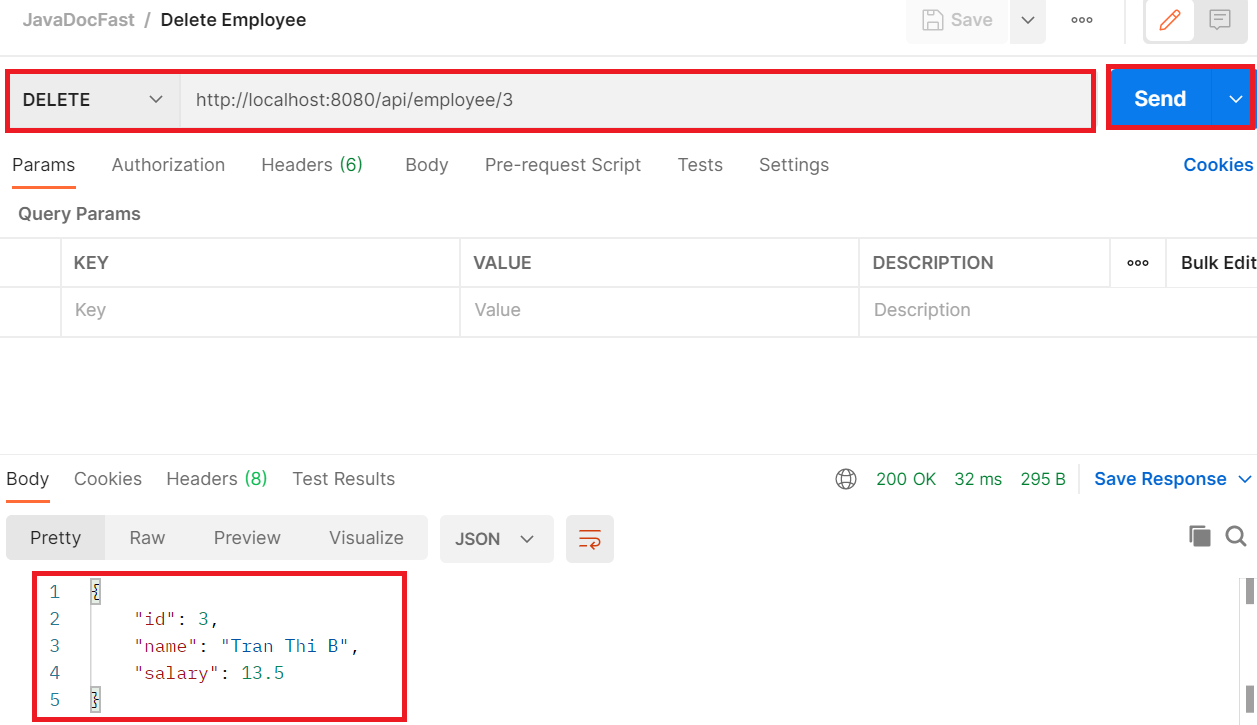Viewport: 1257px width, 725px height.
Task: Click the 32 ms response time
Action: coord(978,479)
